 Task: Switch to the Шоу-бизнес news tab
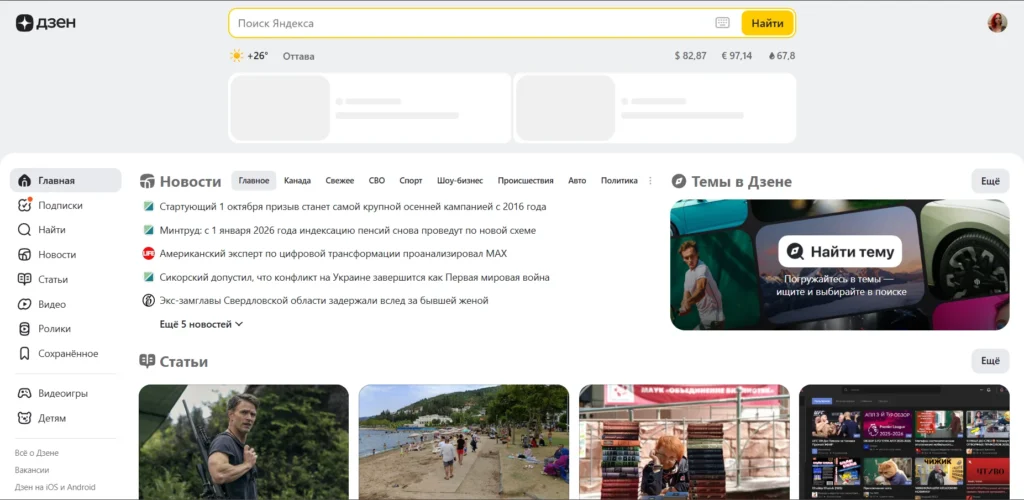pyautogui.click(x=460, y=181)
